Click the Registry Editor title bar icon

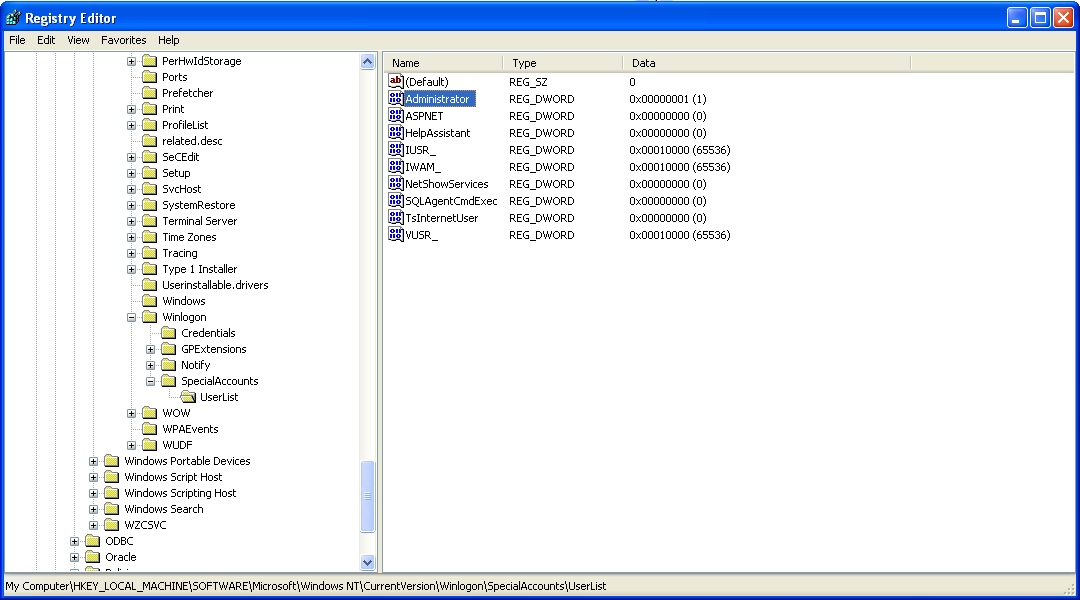[13, 18]
